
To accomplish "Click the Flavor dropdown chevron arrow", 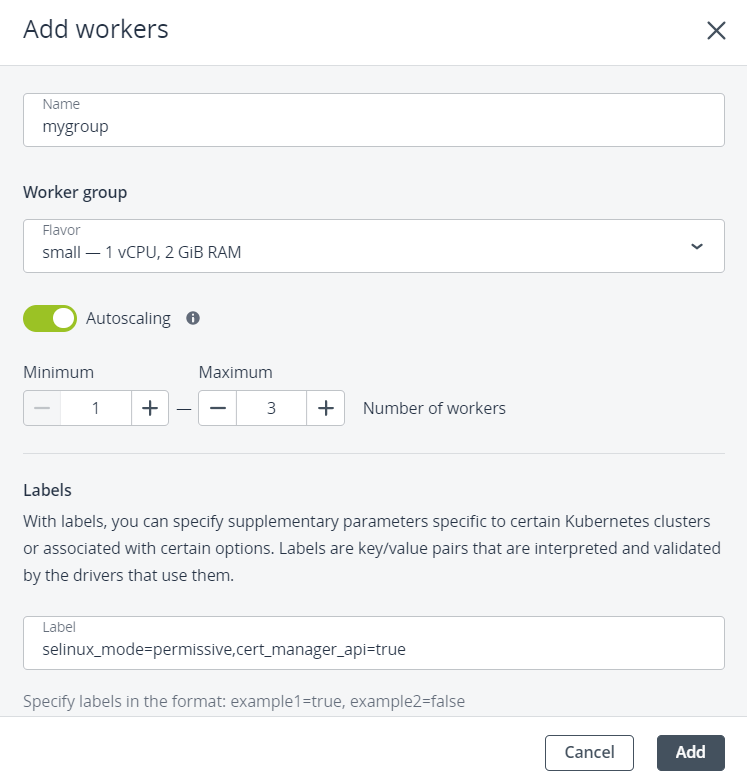I will pos(697,246).
